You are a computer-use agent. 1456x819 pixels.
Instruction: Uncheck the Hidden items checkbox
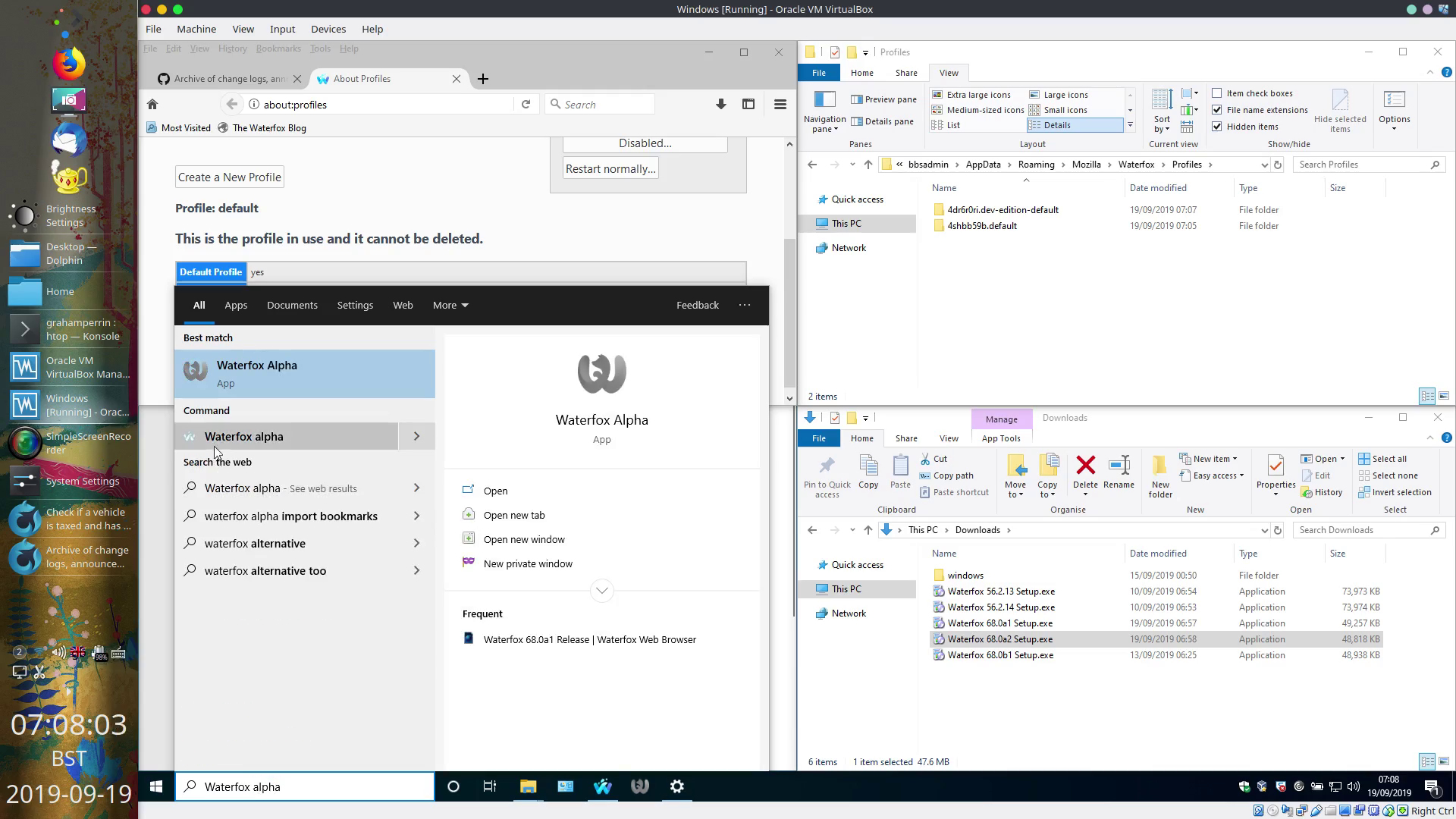[x=1217, y=127]
